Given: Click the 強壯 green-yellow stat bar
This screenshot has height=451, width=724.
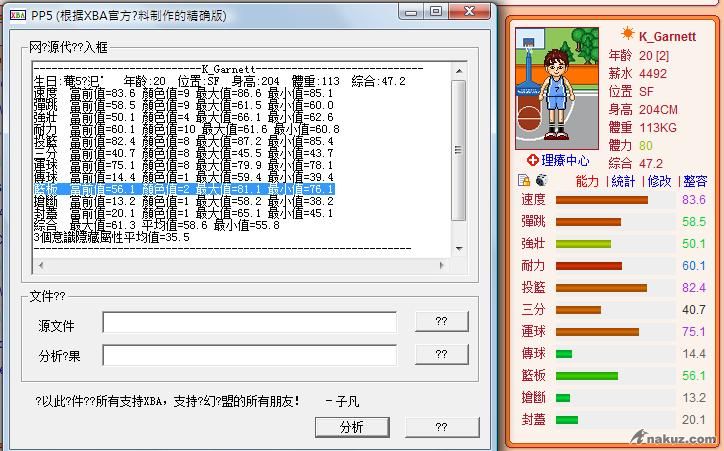Looking at the screenshot, I should coord(583,244).
